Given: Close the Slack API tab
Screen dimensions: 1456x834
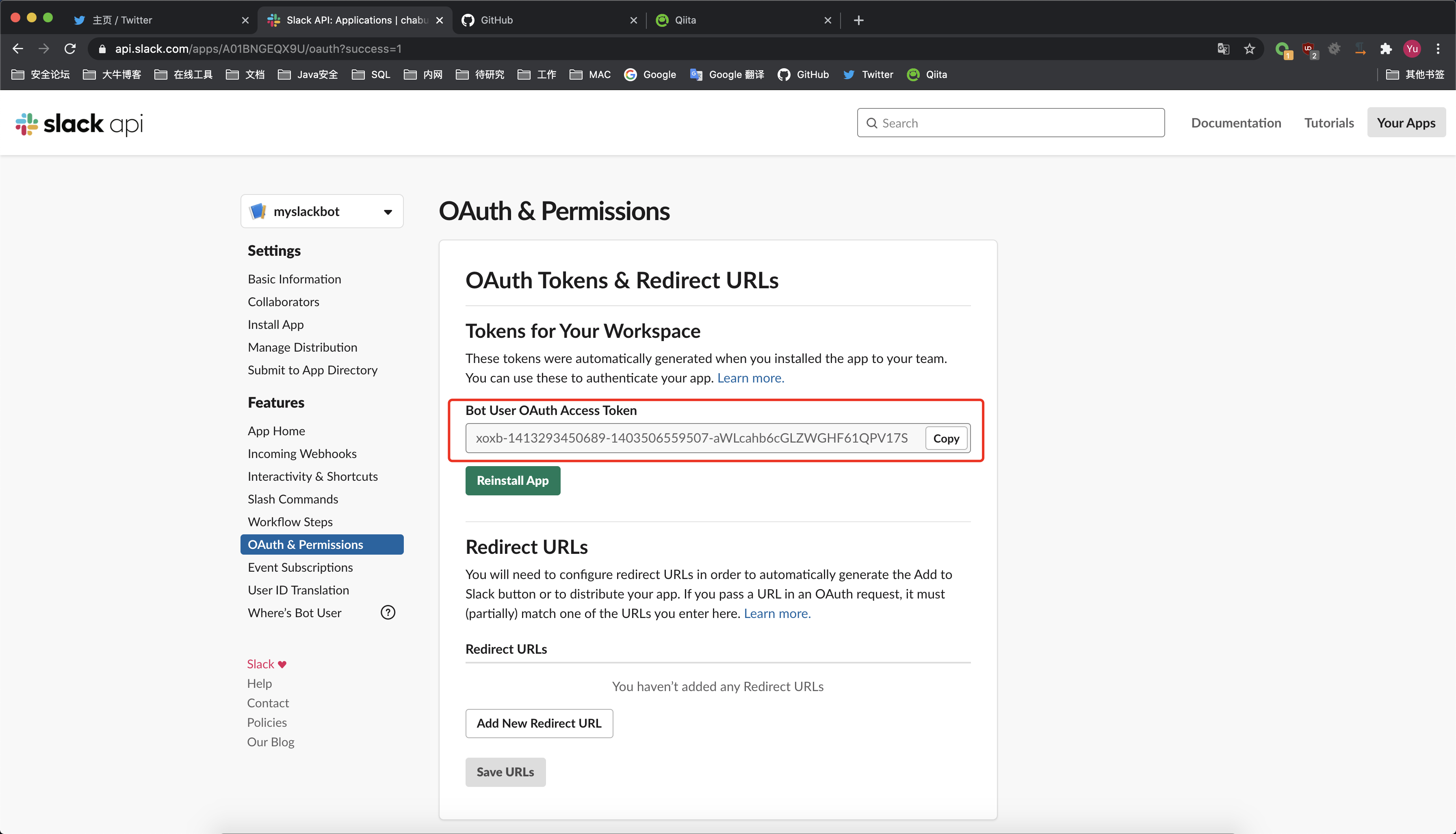Looking at the screenshot, I should tap(440, 20).
